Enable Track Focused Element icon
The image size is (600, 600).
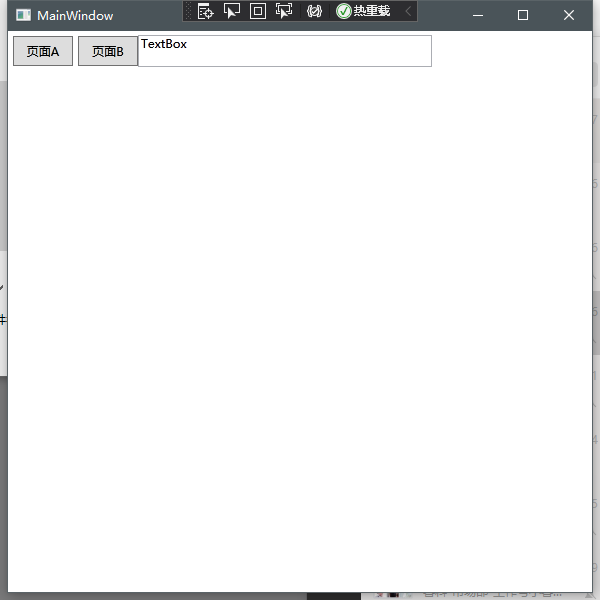(x=284, y=11)
